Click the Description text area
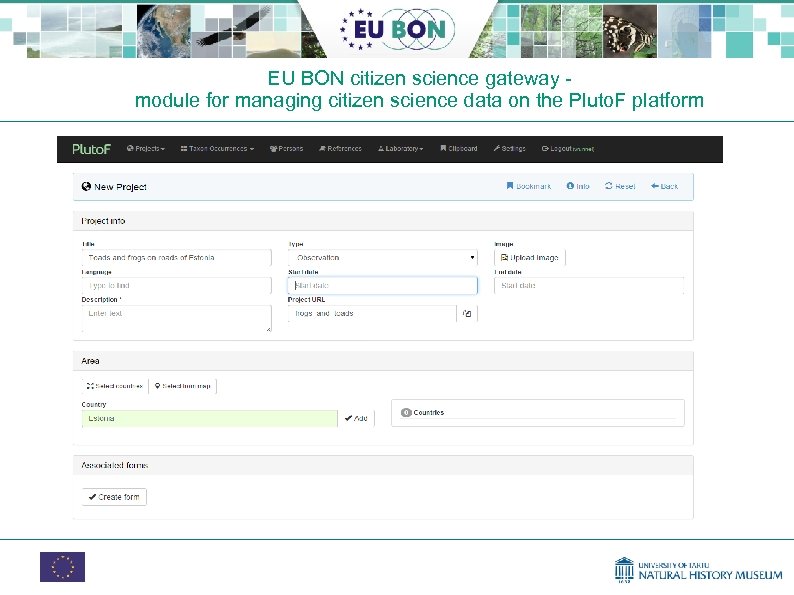Screen dimensions: 794x595 coord(176,319)
